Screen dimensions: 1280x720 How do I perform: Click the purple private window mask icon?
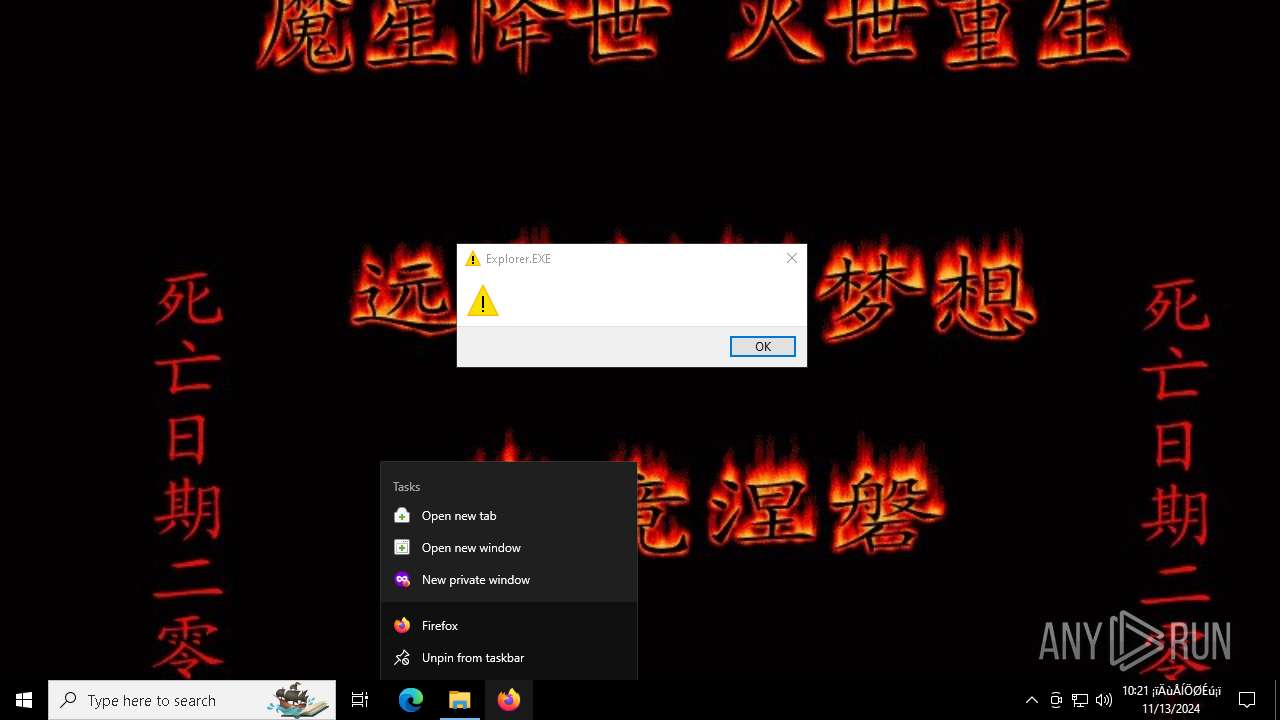pyautogui.click(x=402, y=580)
